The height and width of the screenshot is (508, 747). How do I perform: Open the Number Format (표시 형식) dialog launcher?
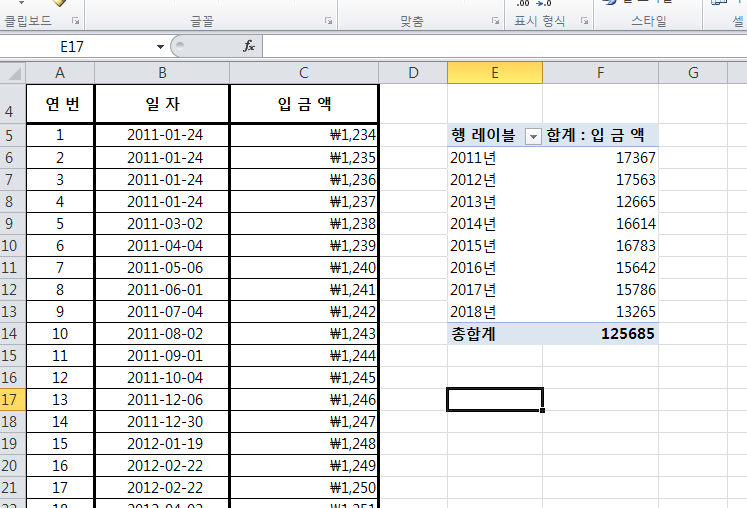pyautogui.click(x=584, y=21)
